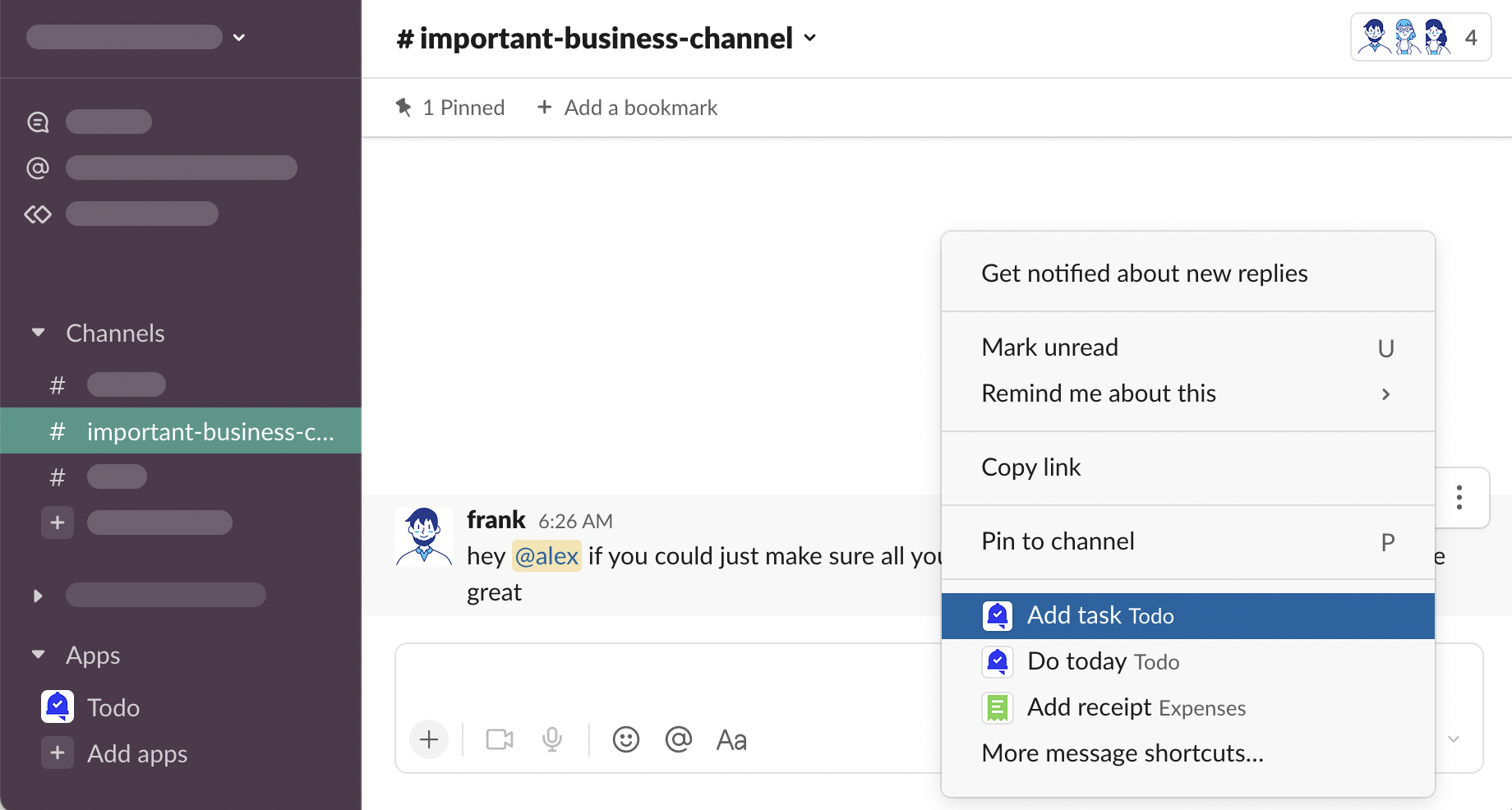Click frank's avatar picture
Image resolution: width=1512 pixels, height=810 pixels.
[424, 537]
